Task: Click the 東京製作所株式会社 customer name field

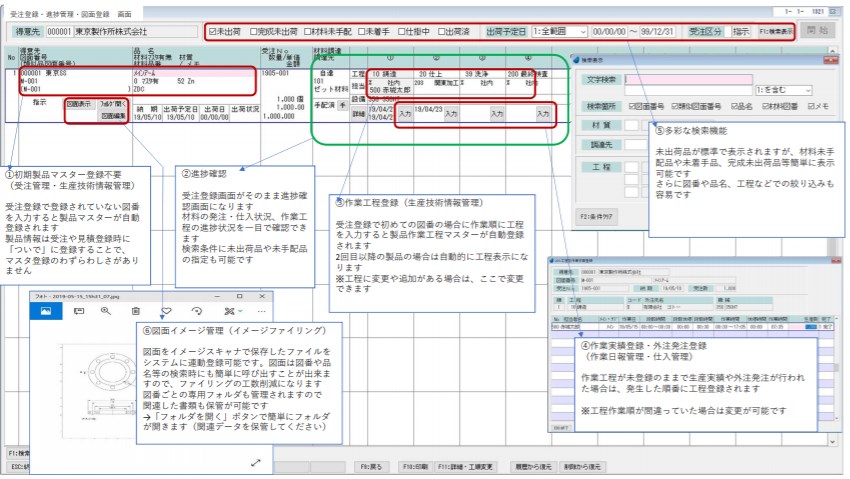Action: click(x=136, y=32)
